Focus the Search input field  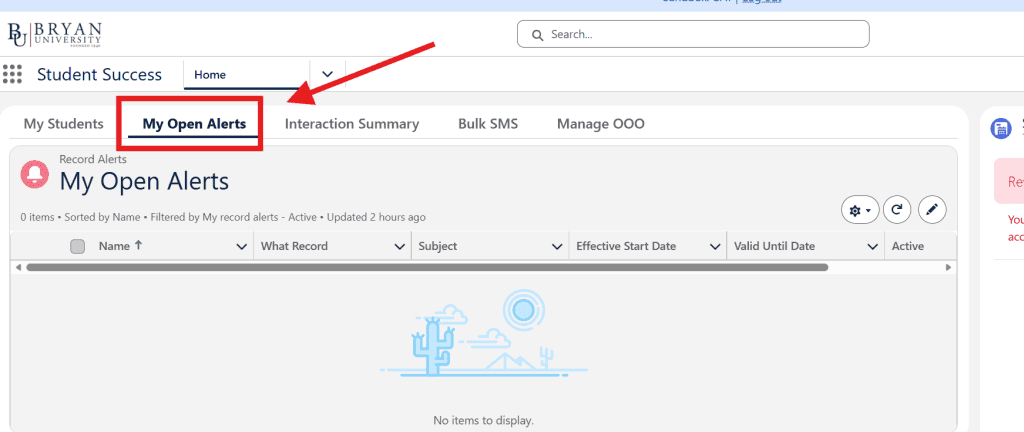pos(693,35)
